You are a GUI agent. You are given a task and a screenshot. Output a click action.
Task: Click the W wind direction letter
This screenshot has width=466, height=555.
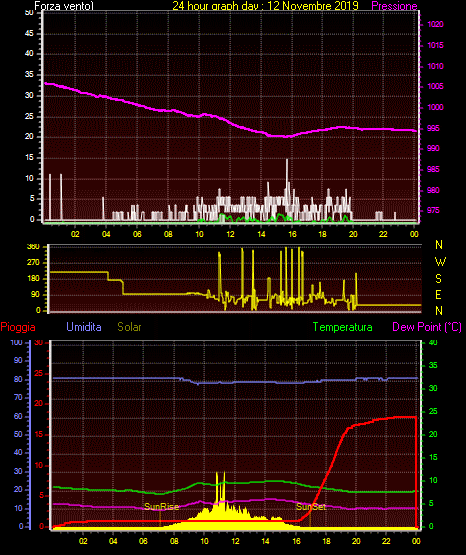click(x=440, y=262)
